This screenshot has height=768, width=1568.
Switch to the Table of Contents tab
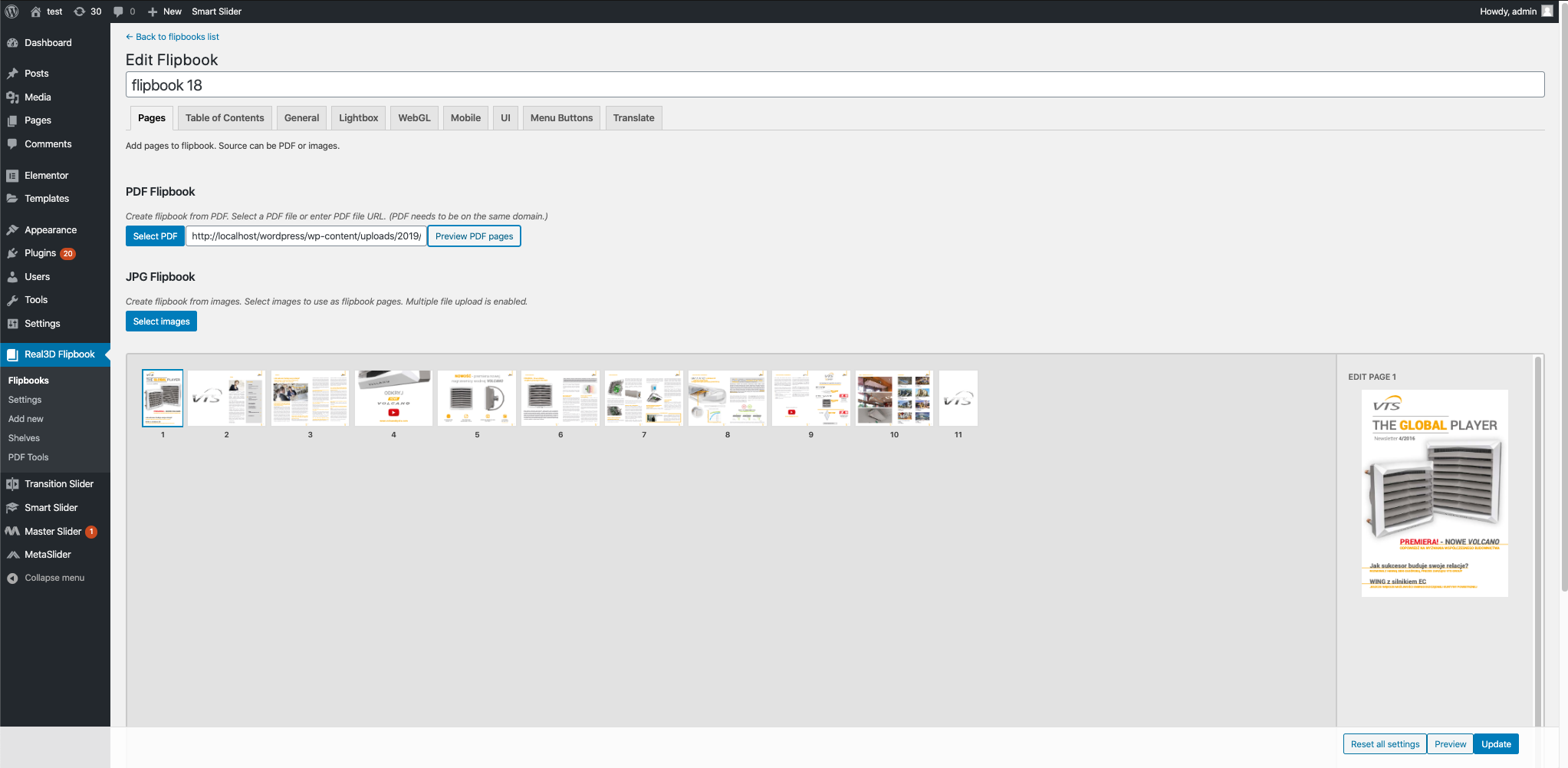224,117
